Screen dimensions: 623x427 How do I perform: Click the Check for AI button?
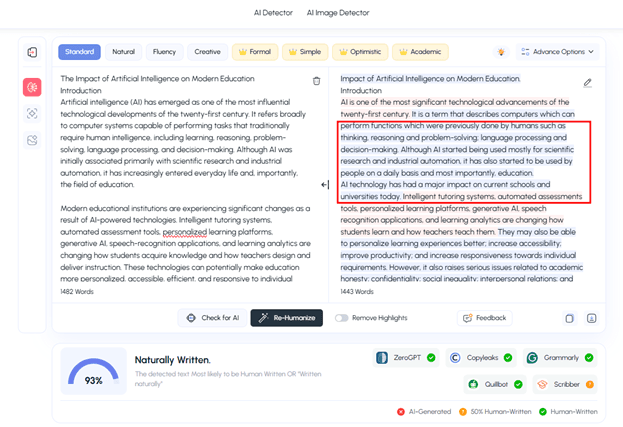pos(213,318)
